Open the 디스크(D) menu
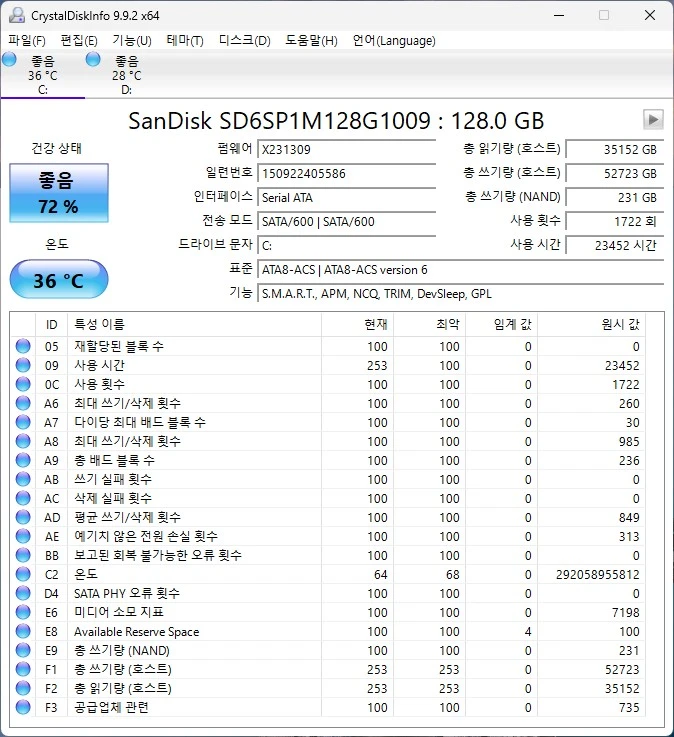 point(244,41)
